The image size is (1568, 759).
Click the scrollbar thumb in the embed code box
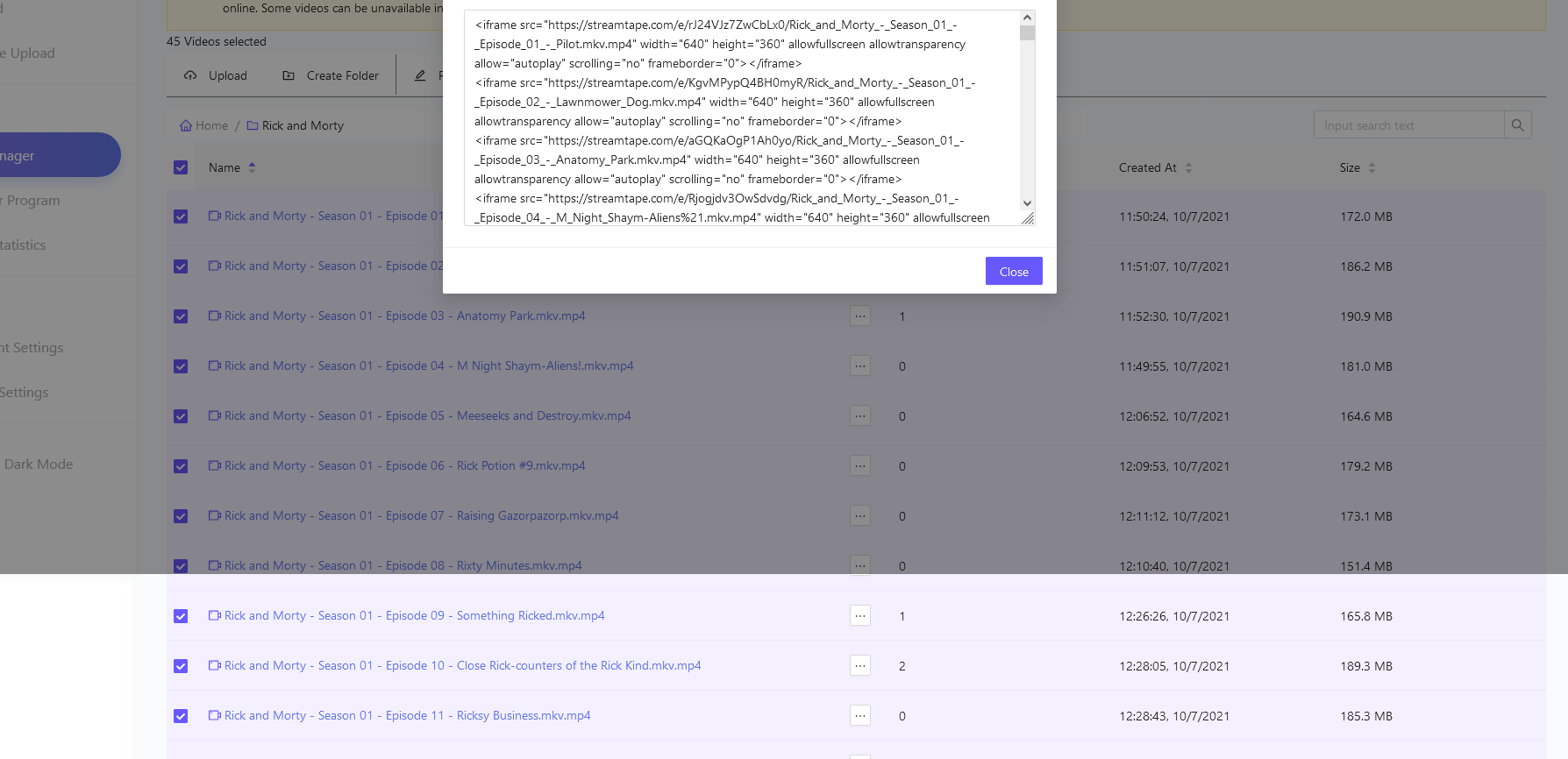(x=1028, y=33)
